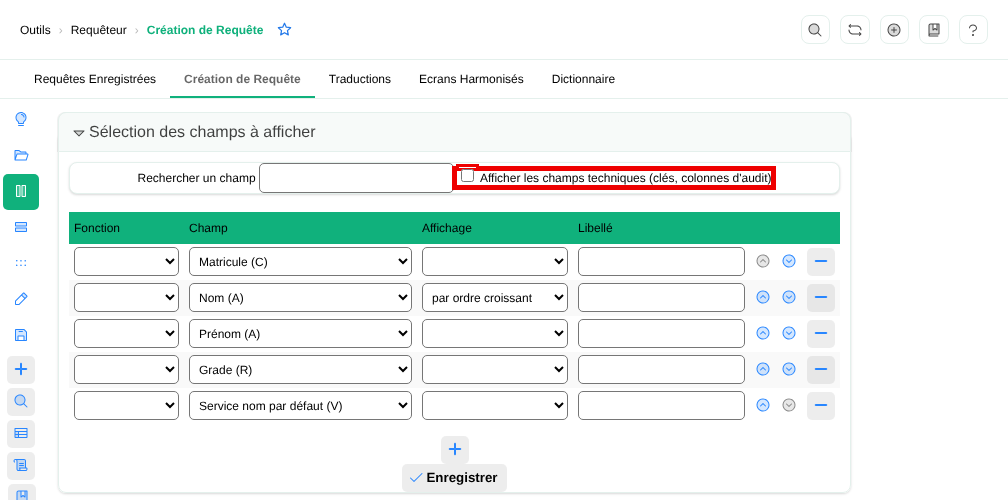Focus the Rechercher un champ input
The height and width of the screenshot is (500, 1008).
[x=356, y=177]
